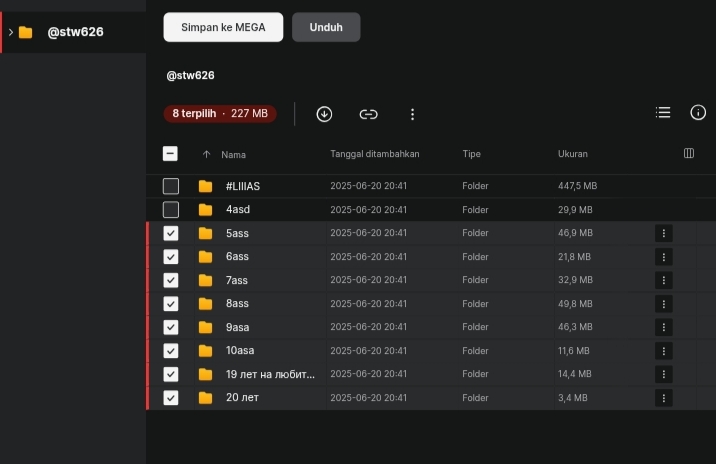Image resolution: width=716 pixels, height=464 pixels.
Task: Click the 20 лет folder icon
Action: pos(205,398)
